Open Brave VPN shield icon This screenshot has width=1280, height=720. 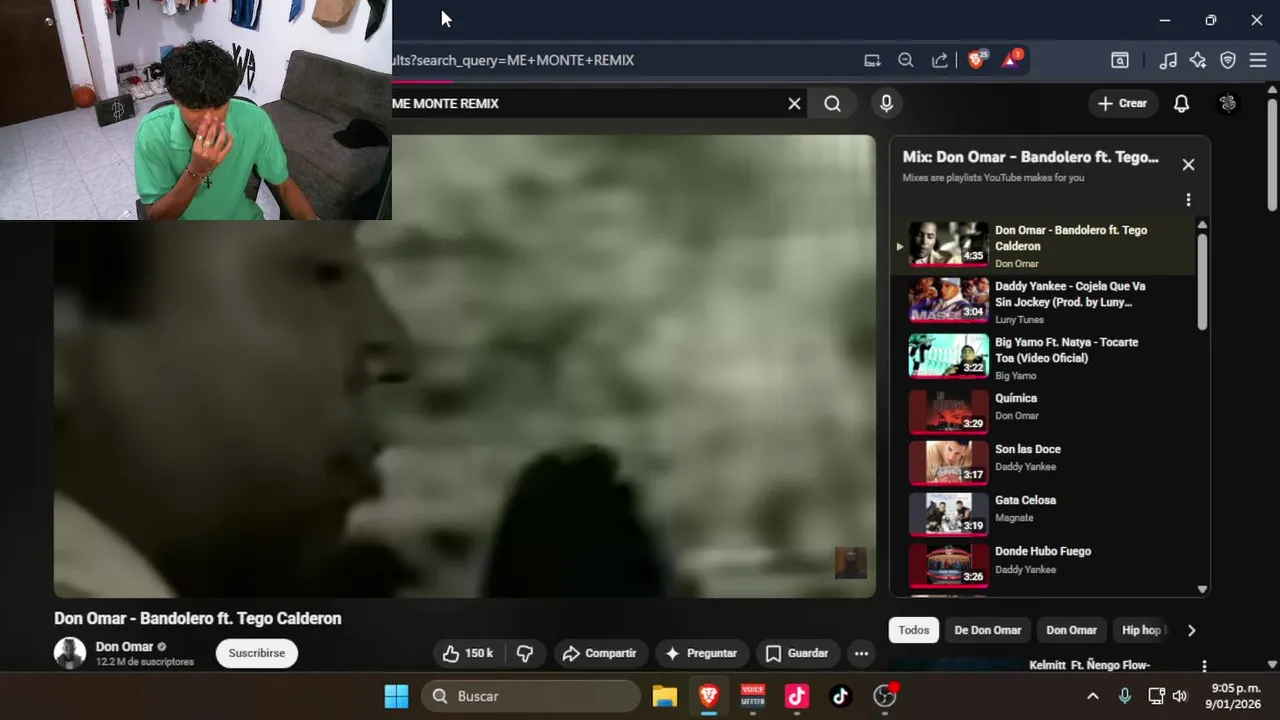[x=1228, y=60]
